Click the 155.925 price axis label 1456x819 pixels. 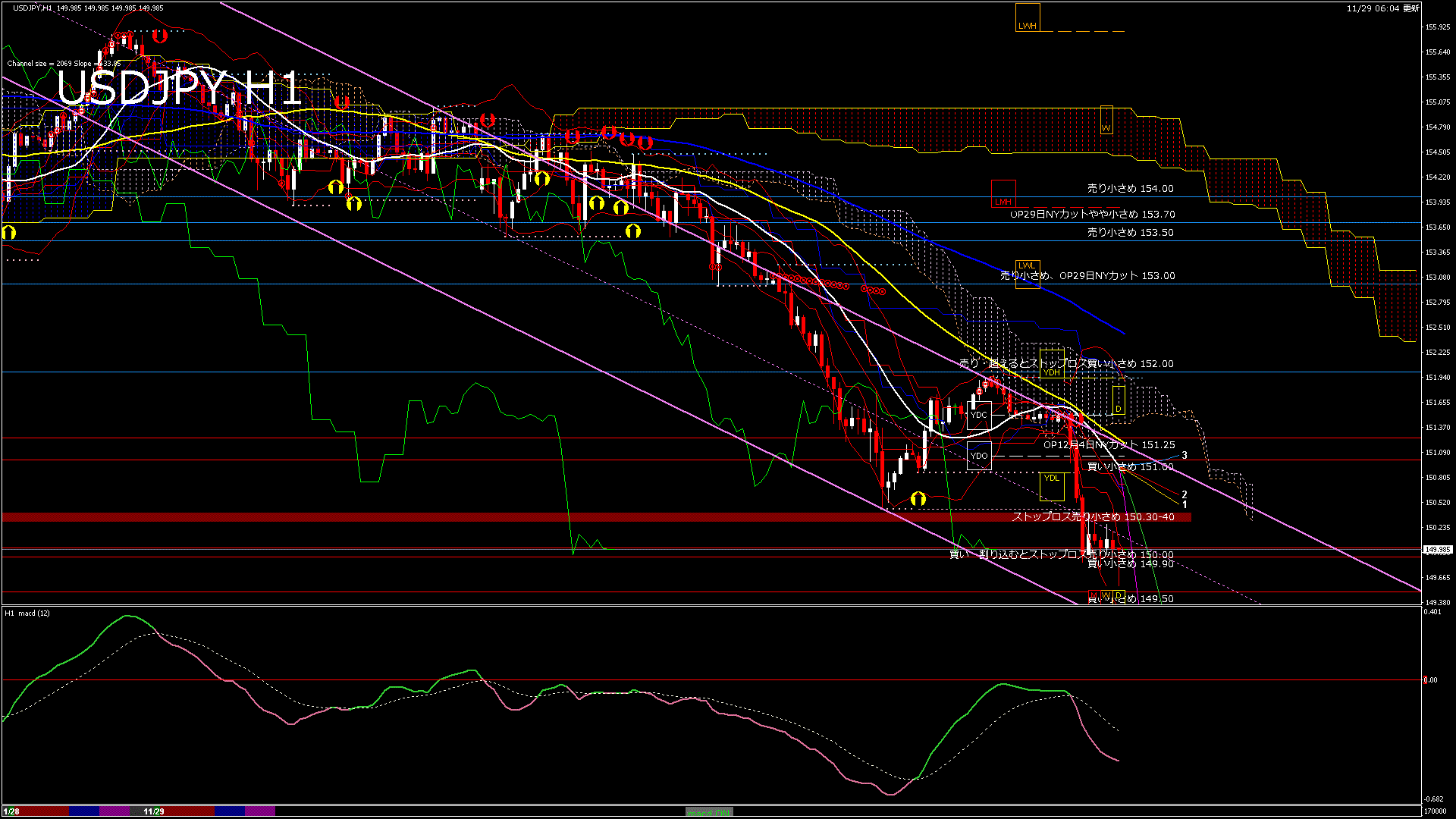1438,27
